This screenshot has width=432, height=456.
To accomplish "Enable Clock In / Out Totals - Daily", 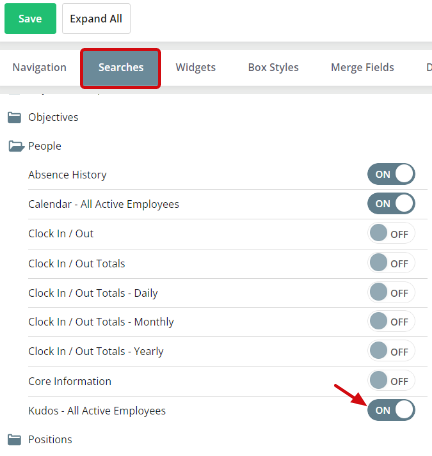I will [391, 292].
